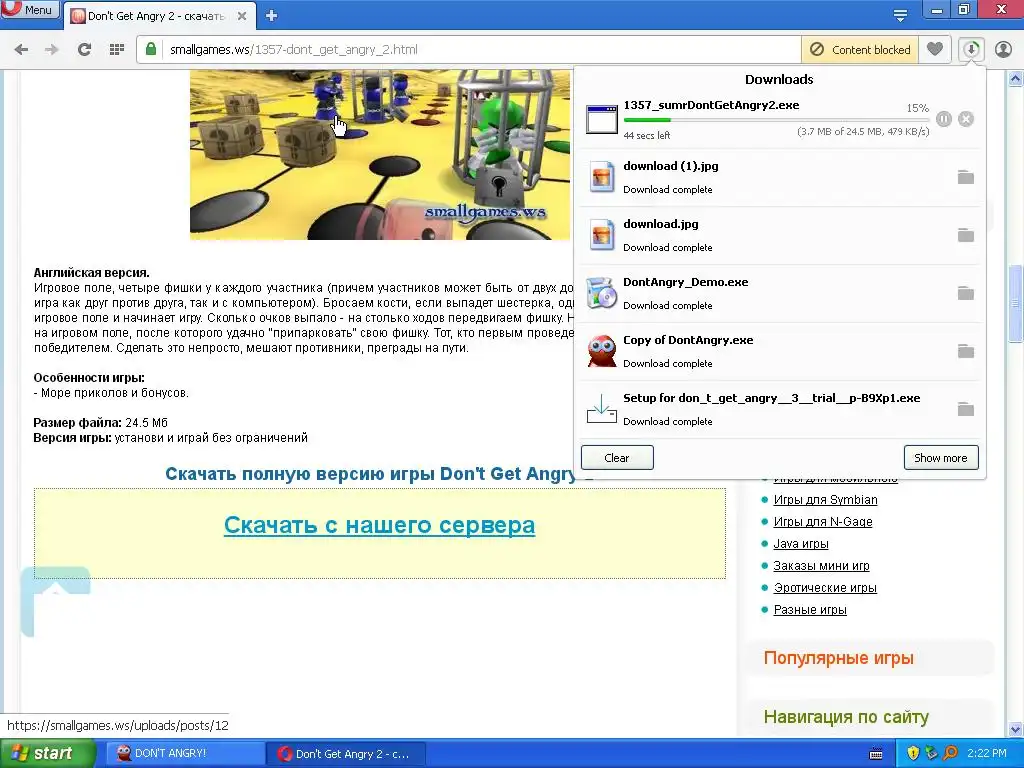Viewport: 1024px width, 768px height.
Task: Open DontAngry_Demo.exe download
Action: click(780, 294)
